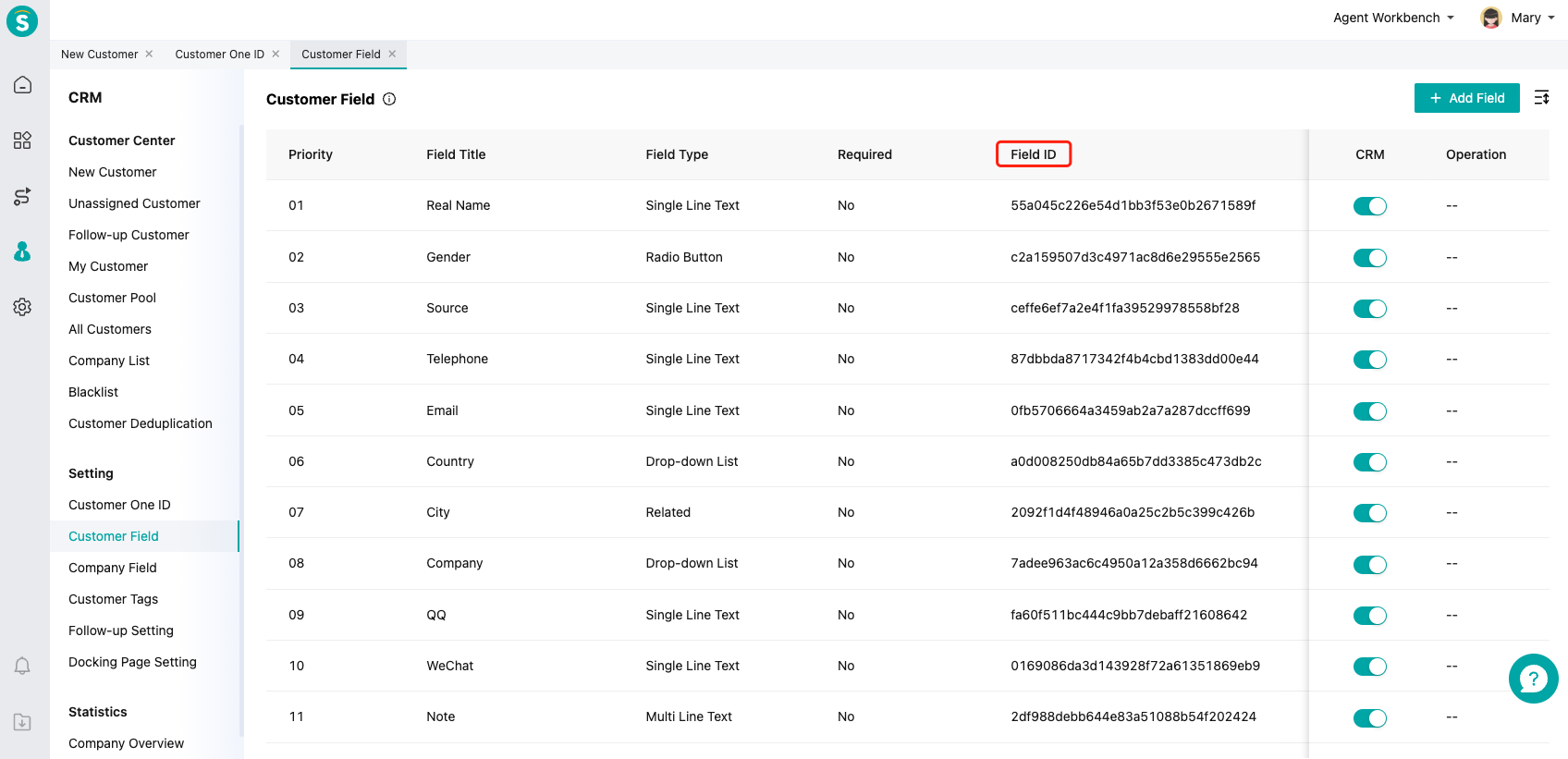Toggle CRM switch for Gender
The image size is (1568, 759).
[x=1369, y=258]
